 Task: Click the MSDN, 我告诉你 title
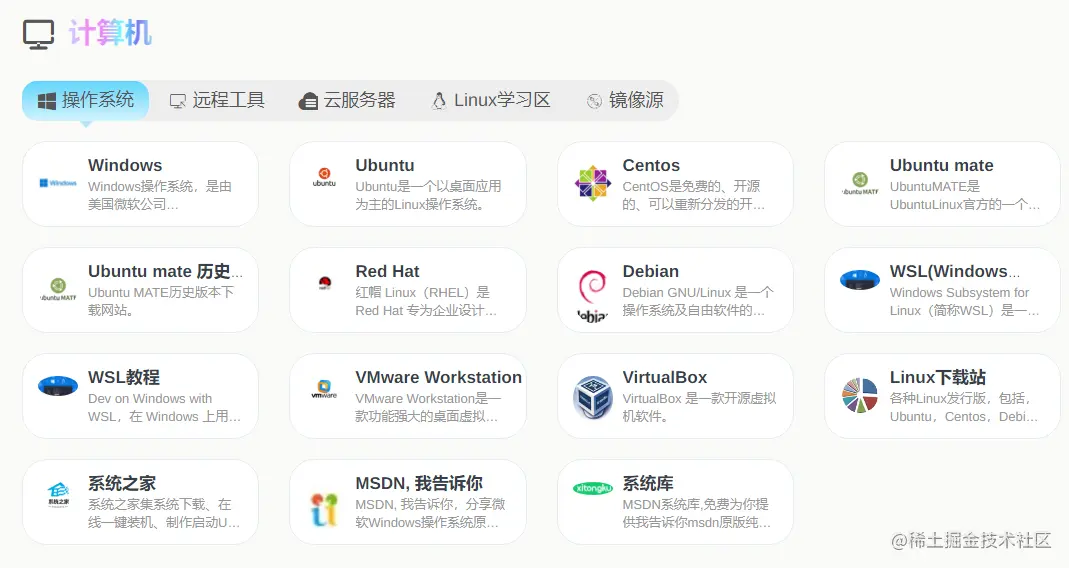coord(419,483)
